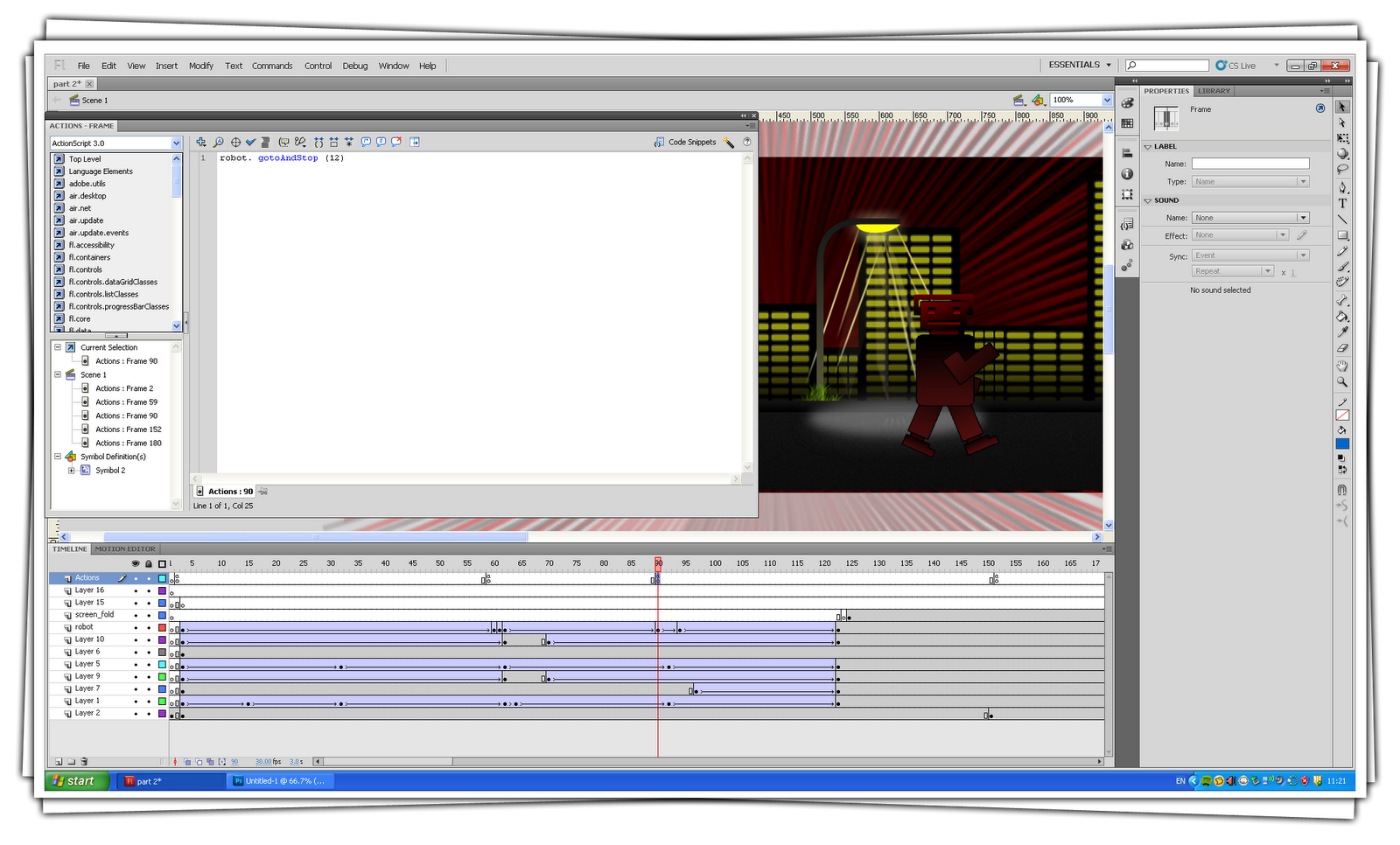Select the Text tool
This screenshot has width=1400, height=845.
coord(1342,203)
